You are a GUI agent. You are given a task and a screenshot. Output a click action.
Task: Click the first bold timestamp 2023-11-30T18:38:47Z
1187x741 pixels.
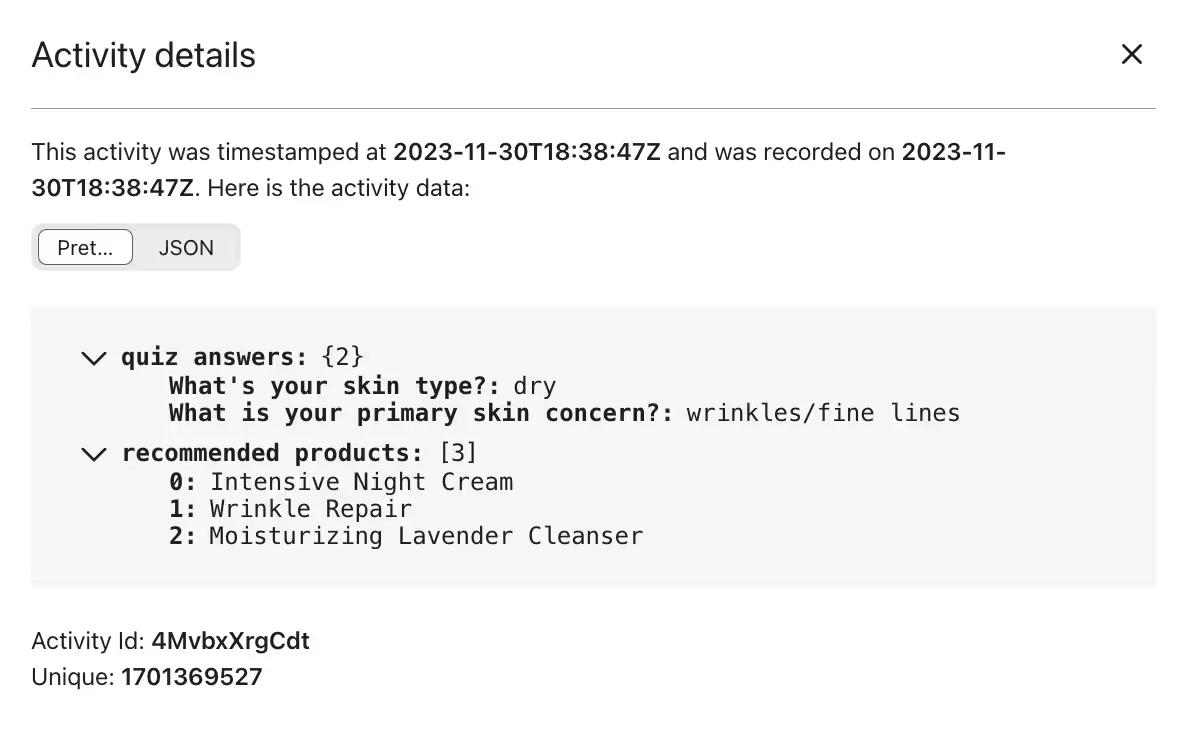[526, 152]
